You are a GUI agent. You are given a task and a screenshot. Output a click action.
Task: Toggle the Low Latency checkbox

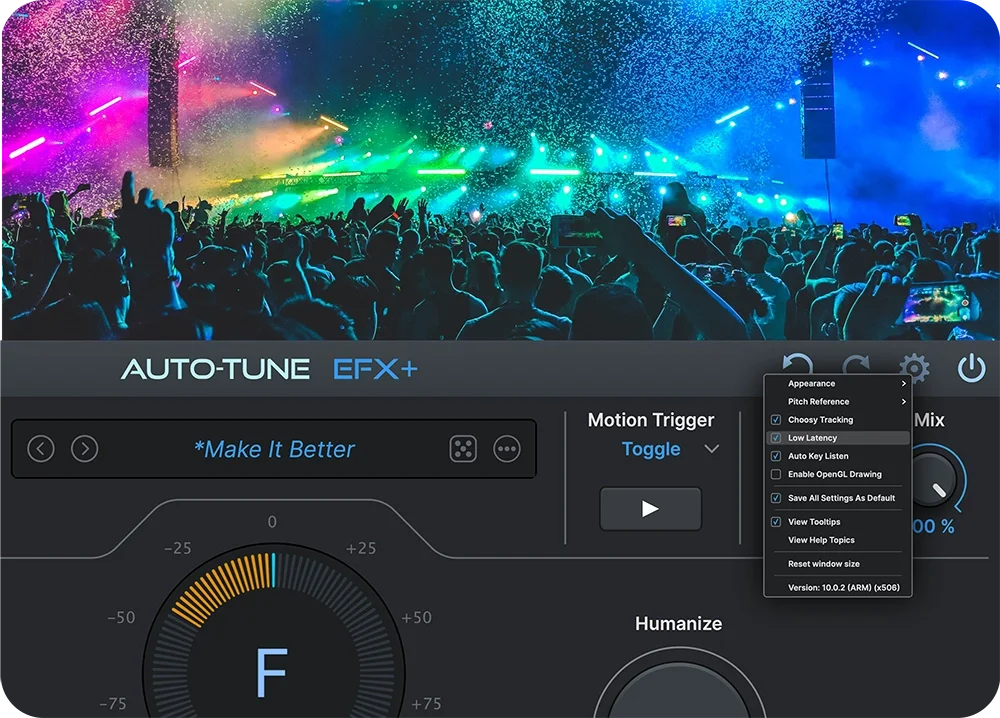tap(776, 438)
